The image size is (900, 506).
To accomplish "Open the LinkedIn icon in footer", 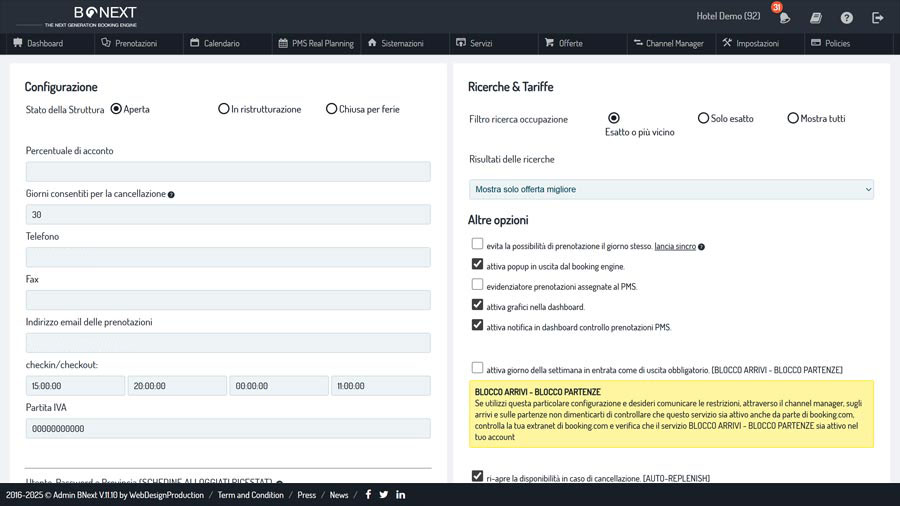I will 401,495.
